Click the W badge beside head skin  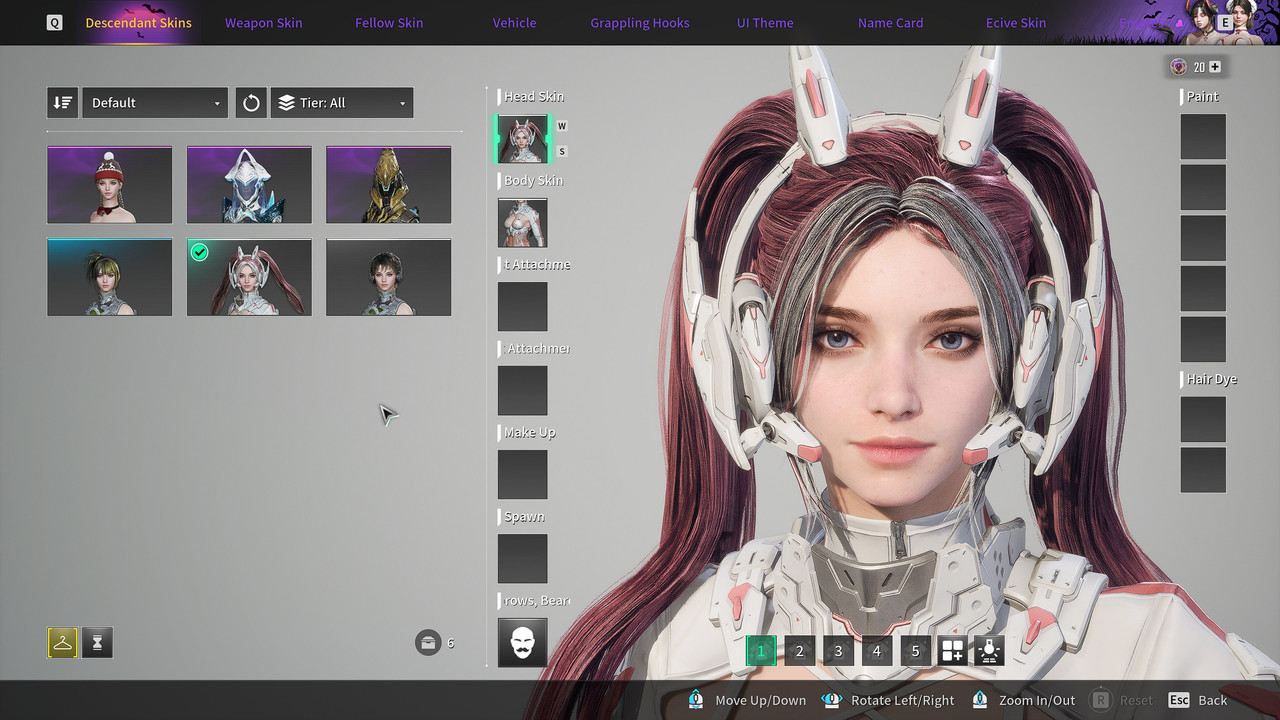point(562,126)
